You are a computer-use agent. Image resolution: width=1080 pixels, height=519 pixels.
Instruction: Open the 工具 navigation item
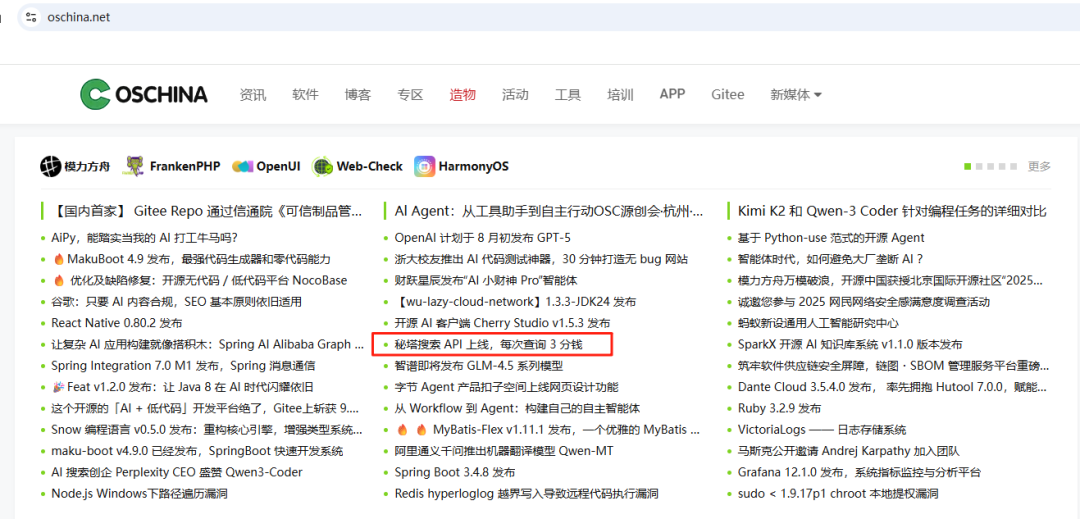click(x=568, y=95)
